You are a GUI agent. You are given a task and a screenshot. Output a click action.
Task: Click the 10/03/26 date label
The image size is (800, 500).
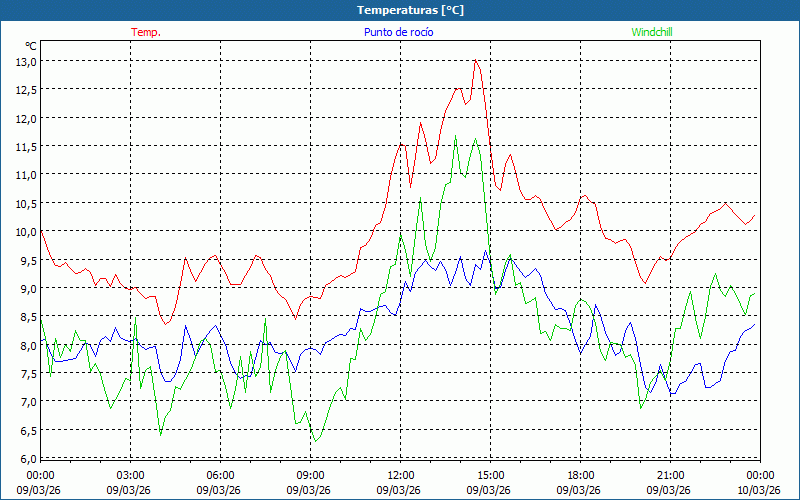759,490
